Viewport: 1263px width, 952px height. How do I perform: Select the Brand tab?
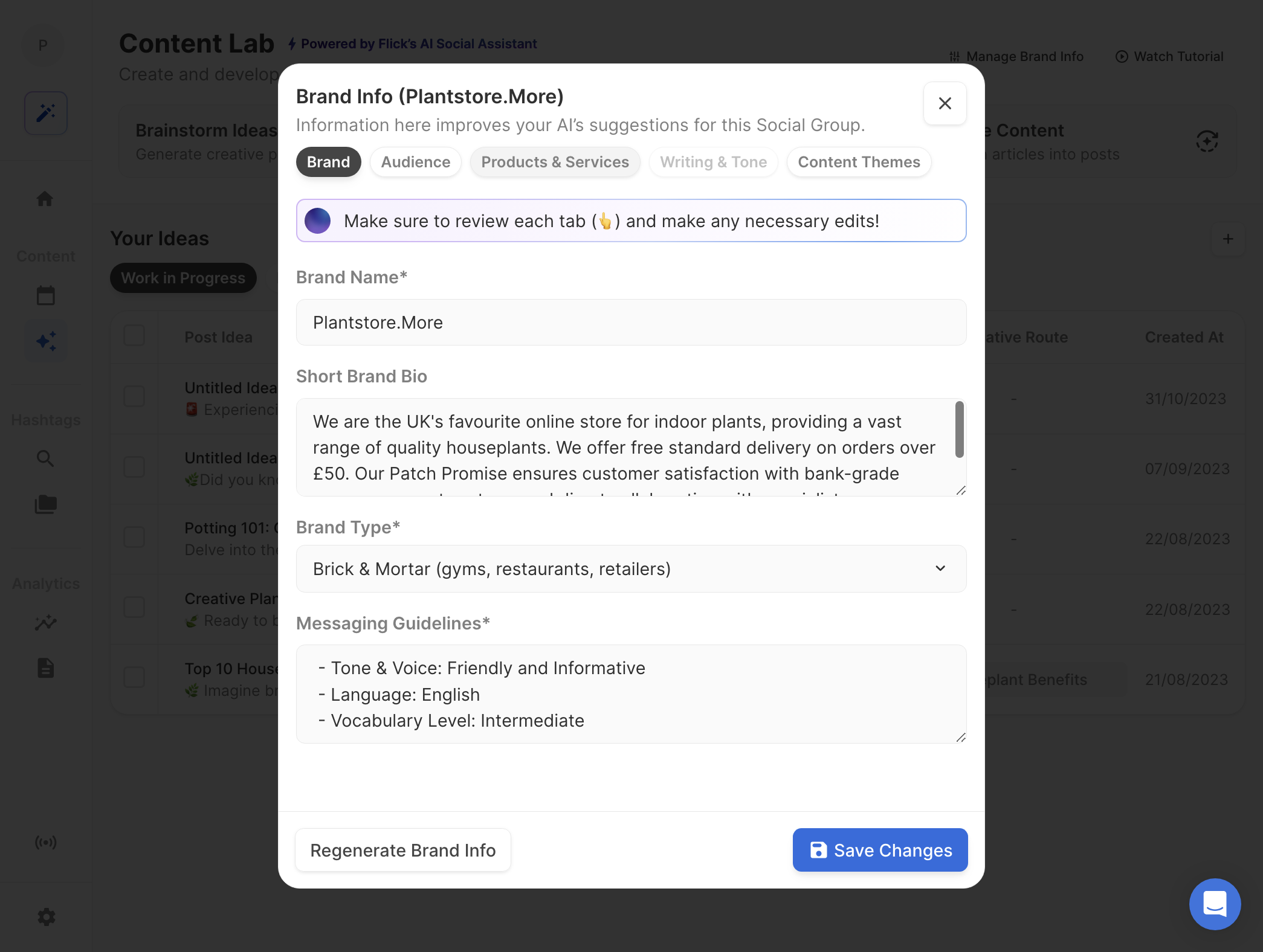coord(328,162)
